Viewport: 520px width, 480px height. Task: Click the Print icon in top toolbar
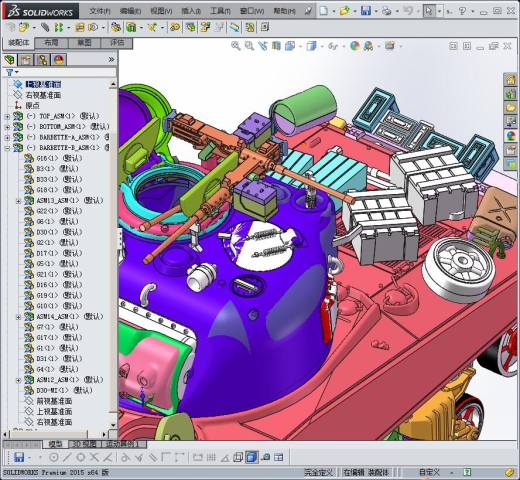386,11
